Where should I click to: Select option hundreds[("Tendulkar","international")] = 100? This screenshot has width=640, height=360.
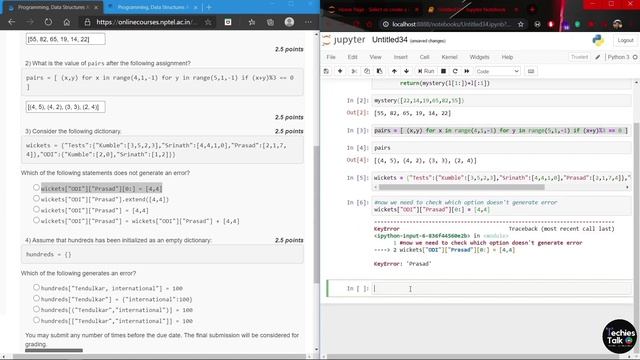36,309
